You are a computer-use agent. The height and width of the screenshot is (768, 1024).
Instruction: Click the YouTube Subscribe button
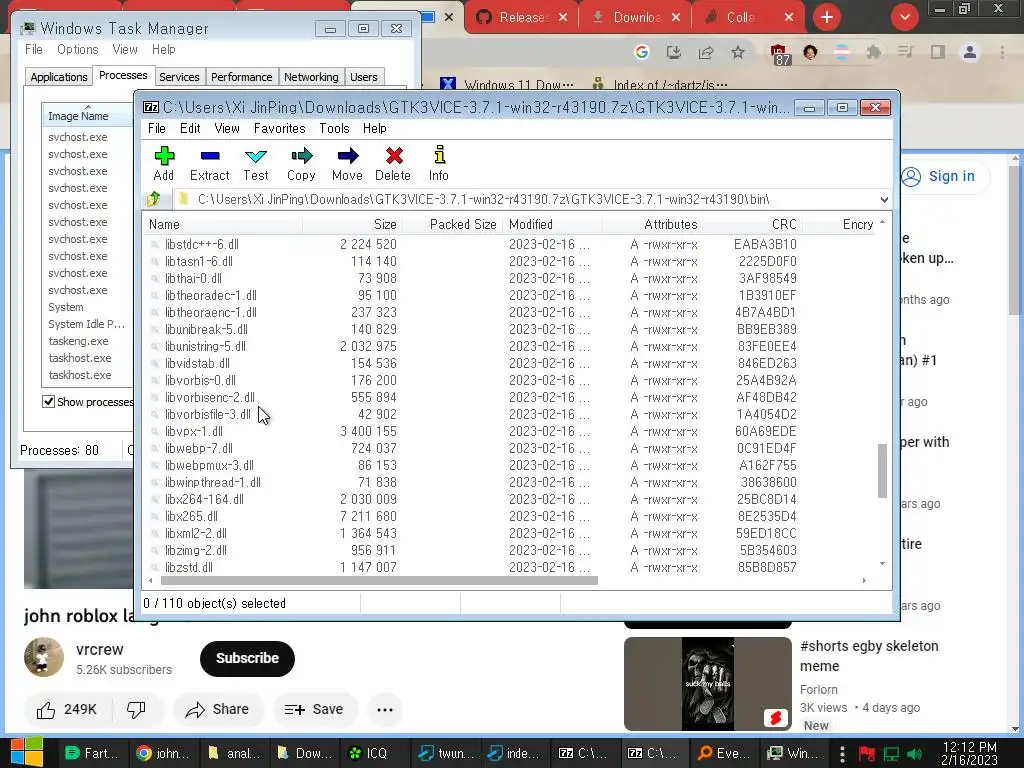(x=248, y=658)
